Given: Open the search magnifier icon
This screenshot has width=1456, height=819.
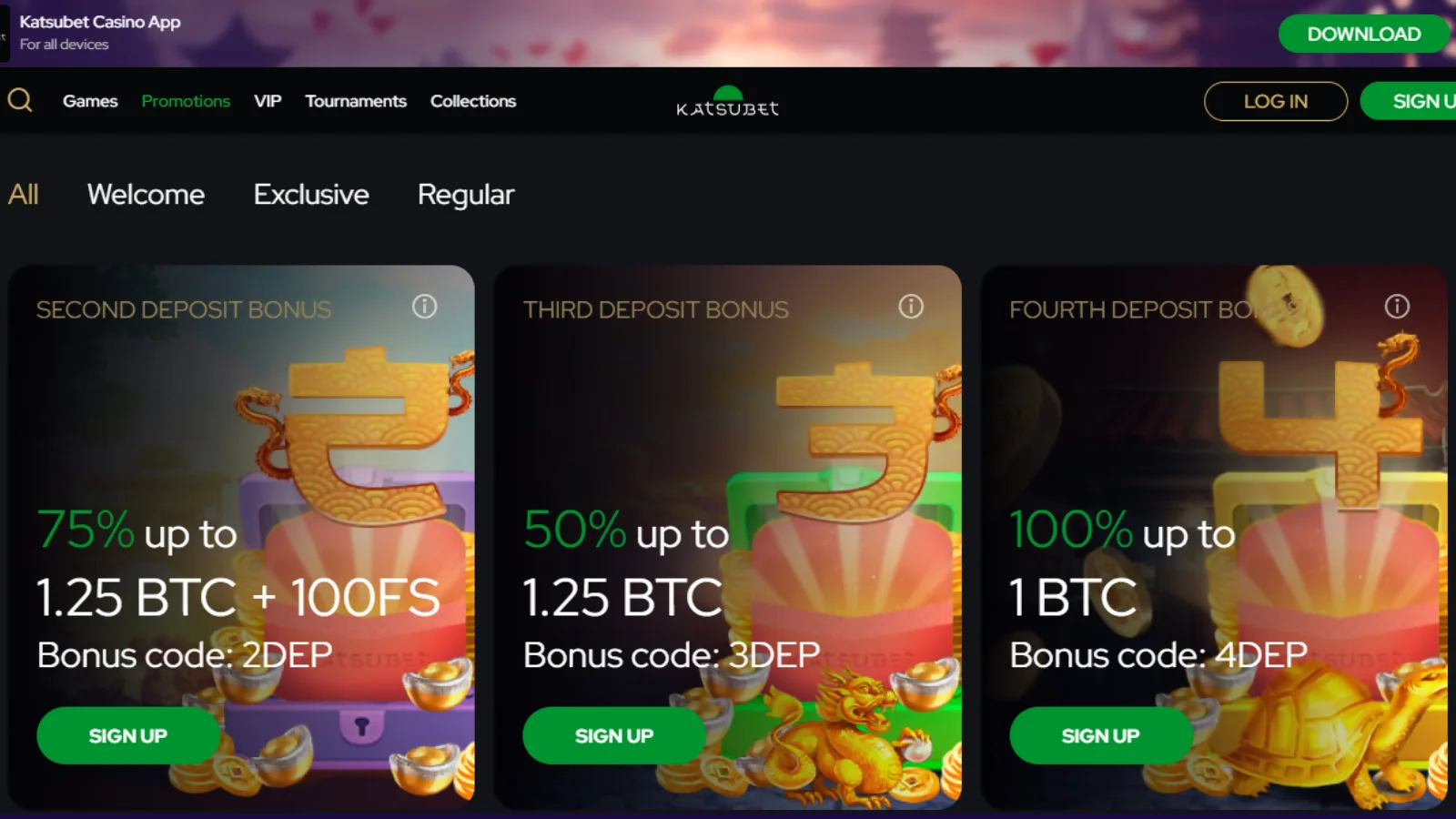Looking at the screenshot, I should 20,100.
